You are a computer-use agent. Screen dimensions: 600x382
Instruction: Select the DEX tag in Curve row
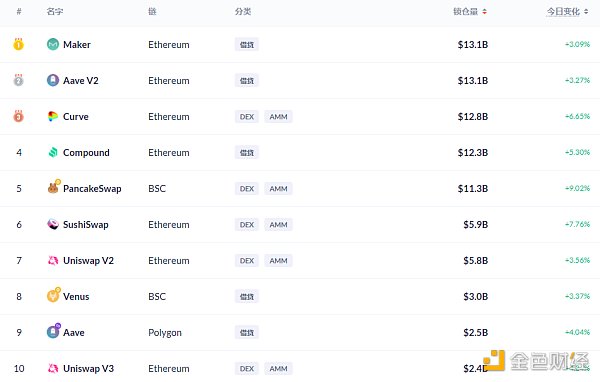click(247, 117)
